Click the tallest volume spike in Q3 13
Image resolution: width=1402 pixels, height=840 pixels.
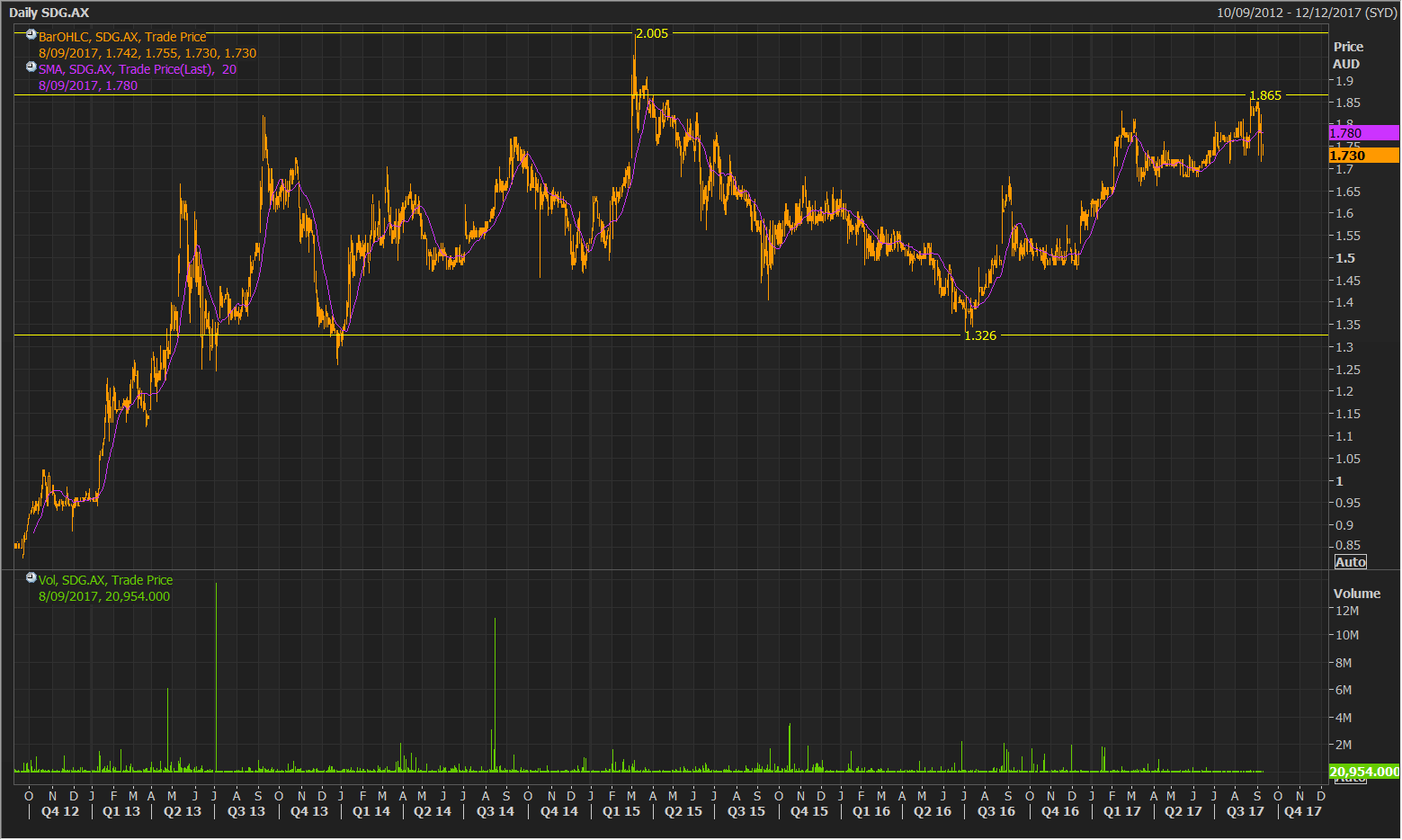click(x=216, y=676)
